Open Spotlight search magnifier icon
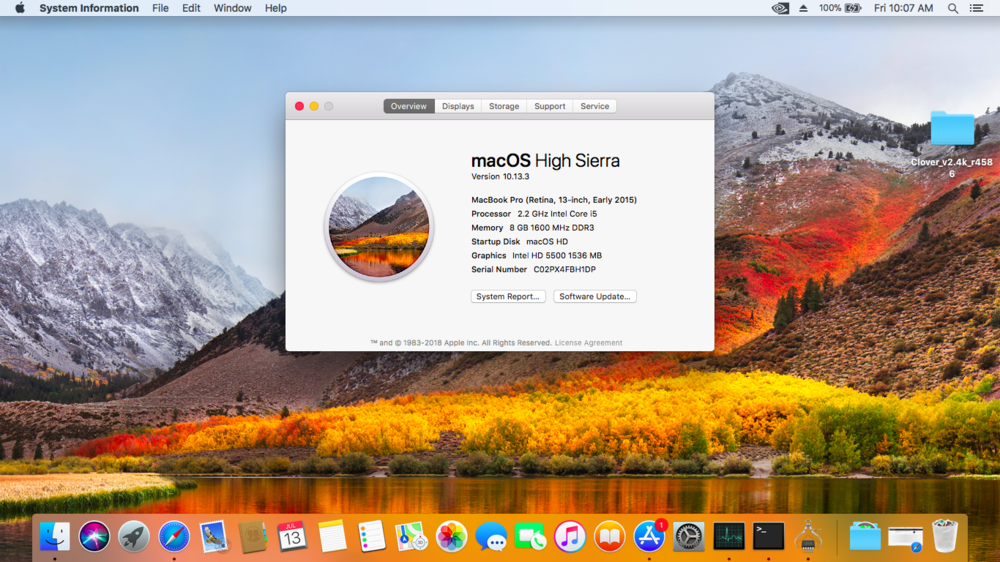Viewport: 1000px width, 562px height. pyautogui.click(x=953, y=8)
